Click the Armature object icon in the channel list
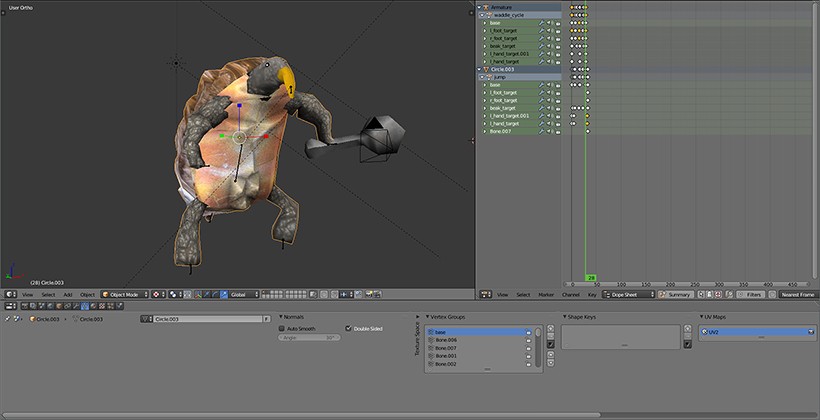Viewport: 820px width, 420px height. (x=484, y=7)
